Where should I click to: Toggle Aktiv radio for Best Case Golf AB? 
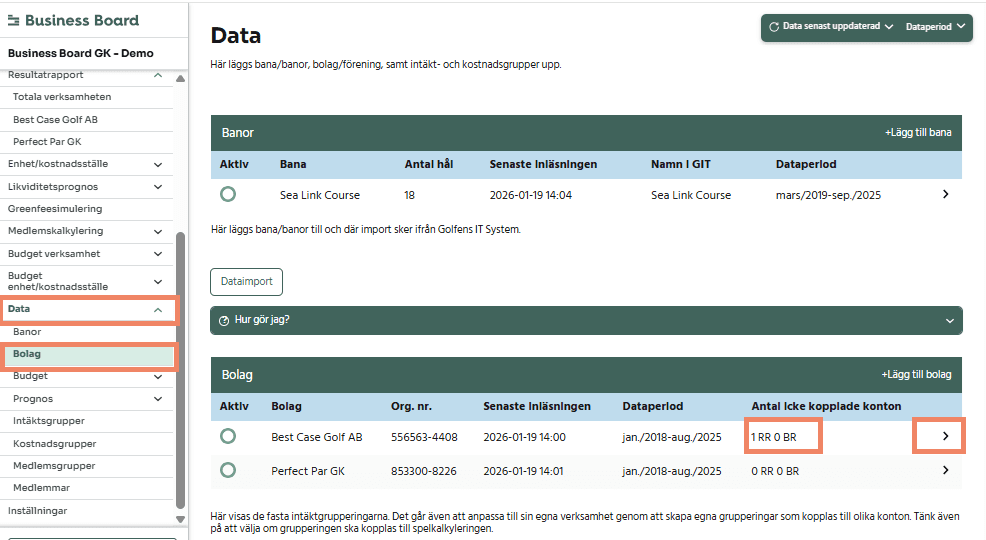click(228, 436)
